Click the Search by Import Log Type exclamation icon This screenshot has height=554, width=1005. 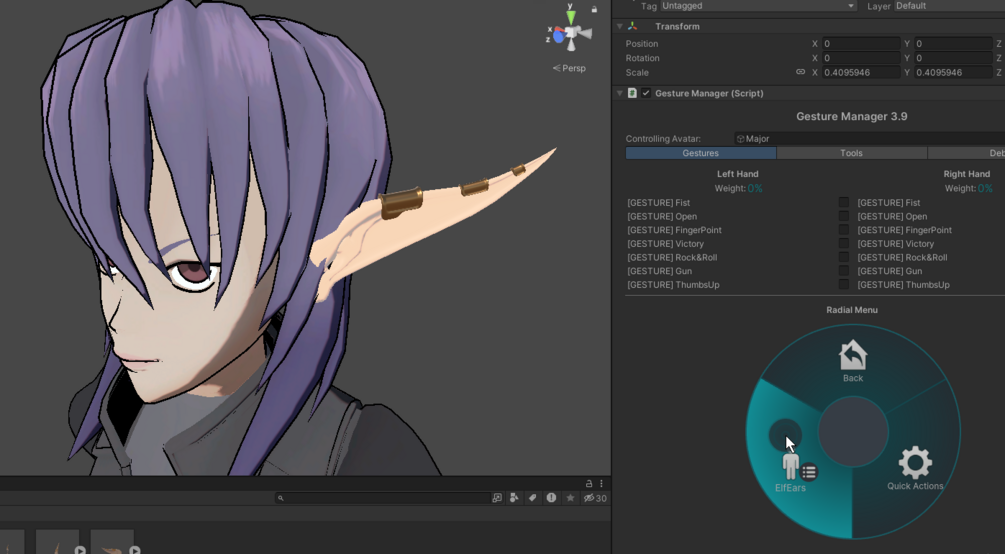[551, 498]
